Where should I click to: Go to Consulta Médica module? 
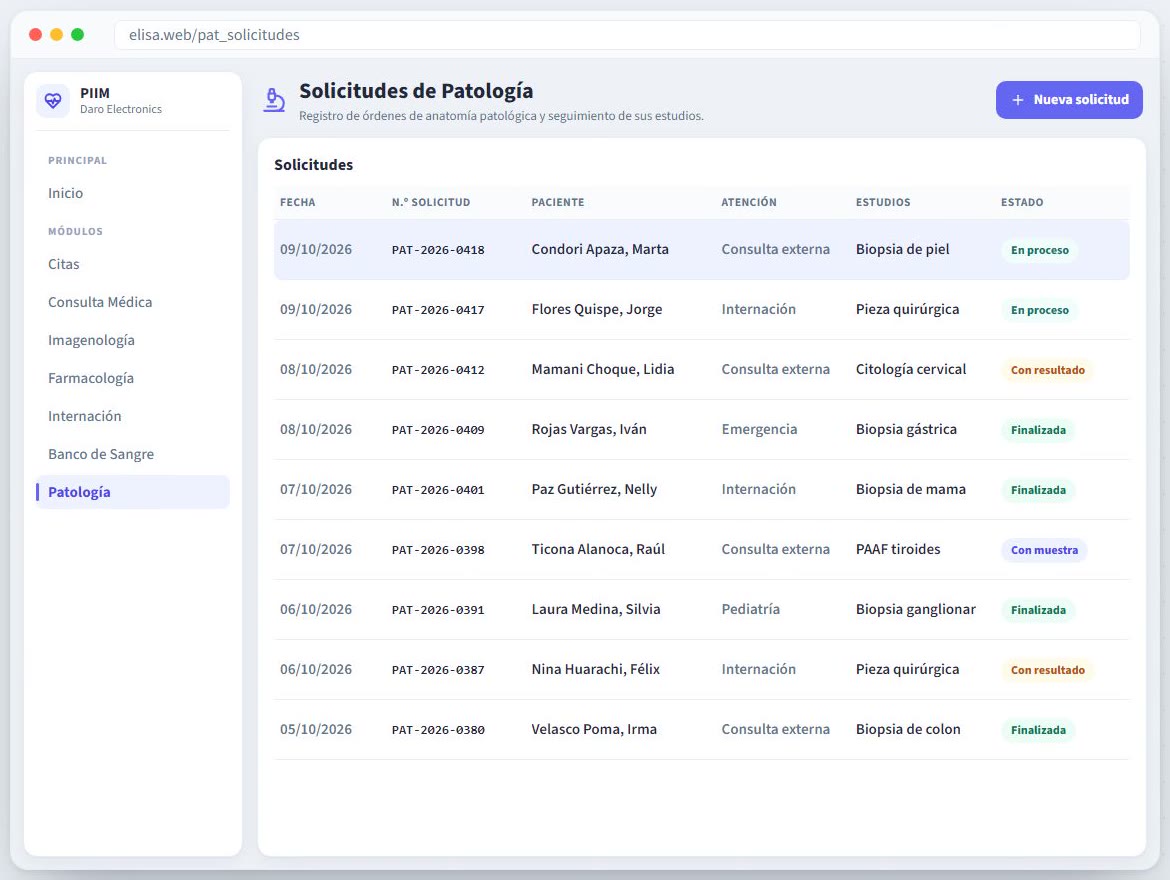pos(133,302)
